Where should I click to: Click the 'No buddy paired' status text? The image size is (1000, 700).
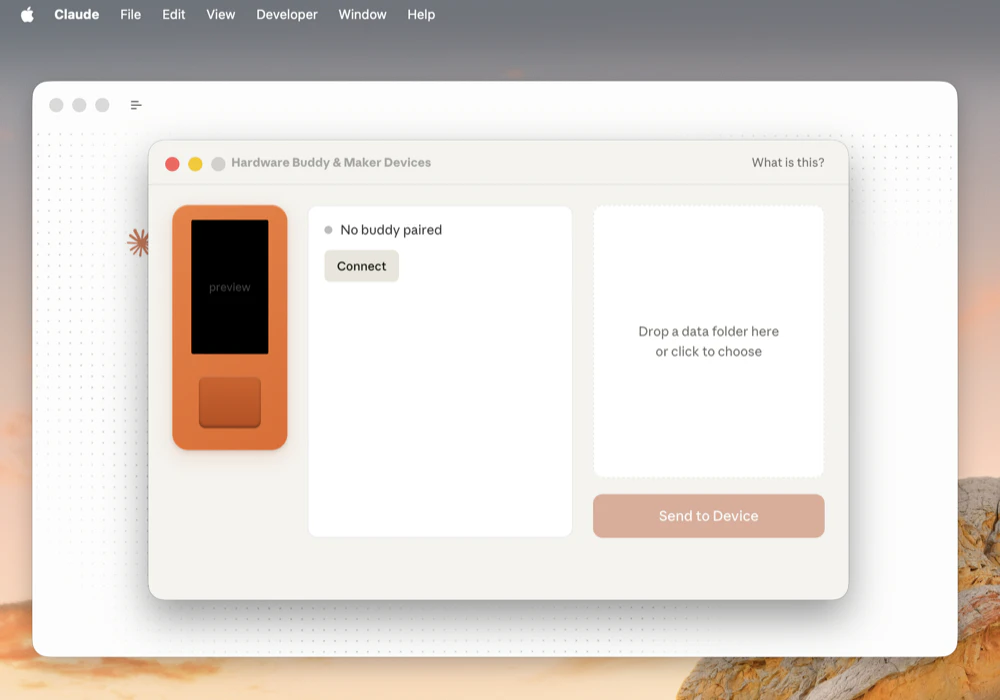390,230
